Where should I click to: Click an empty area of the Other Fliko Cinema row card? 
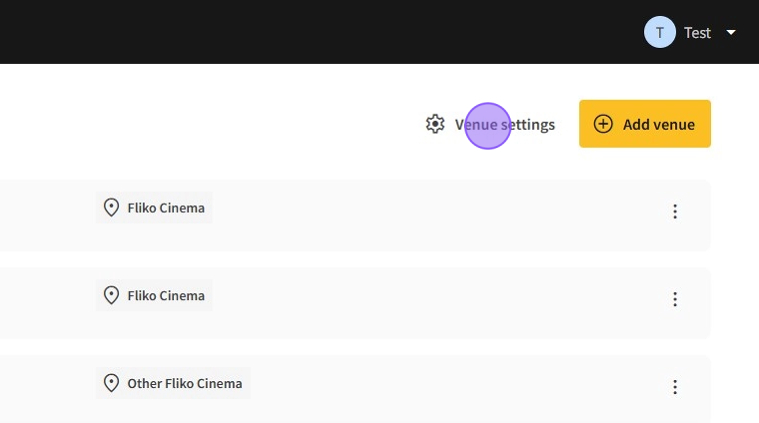pos(420,390)
